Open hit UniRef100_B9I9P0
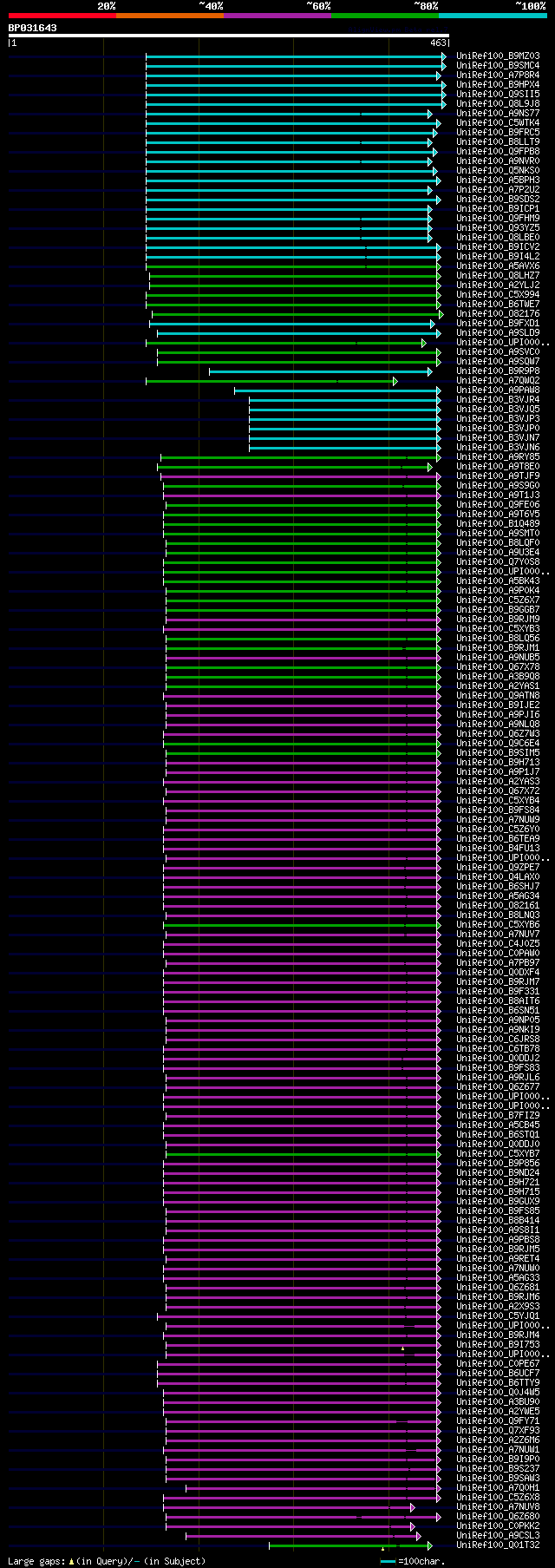Image resolution: width=555 pixels, height=1568 pixels. pyautogui.click(x=498, y=1459)
